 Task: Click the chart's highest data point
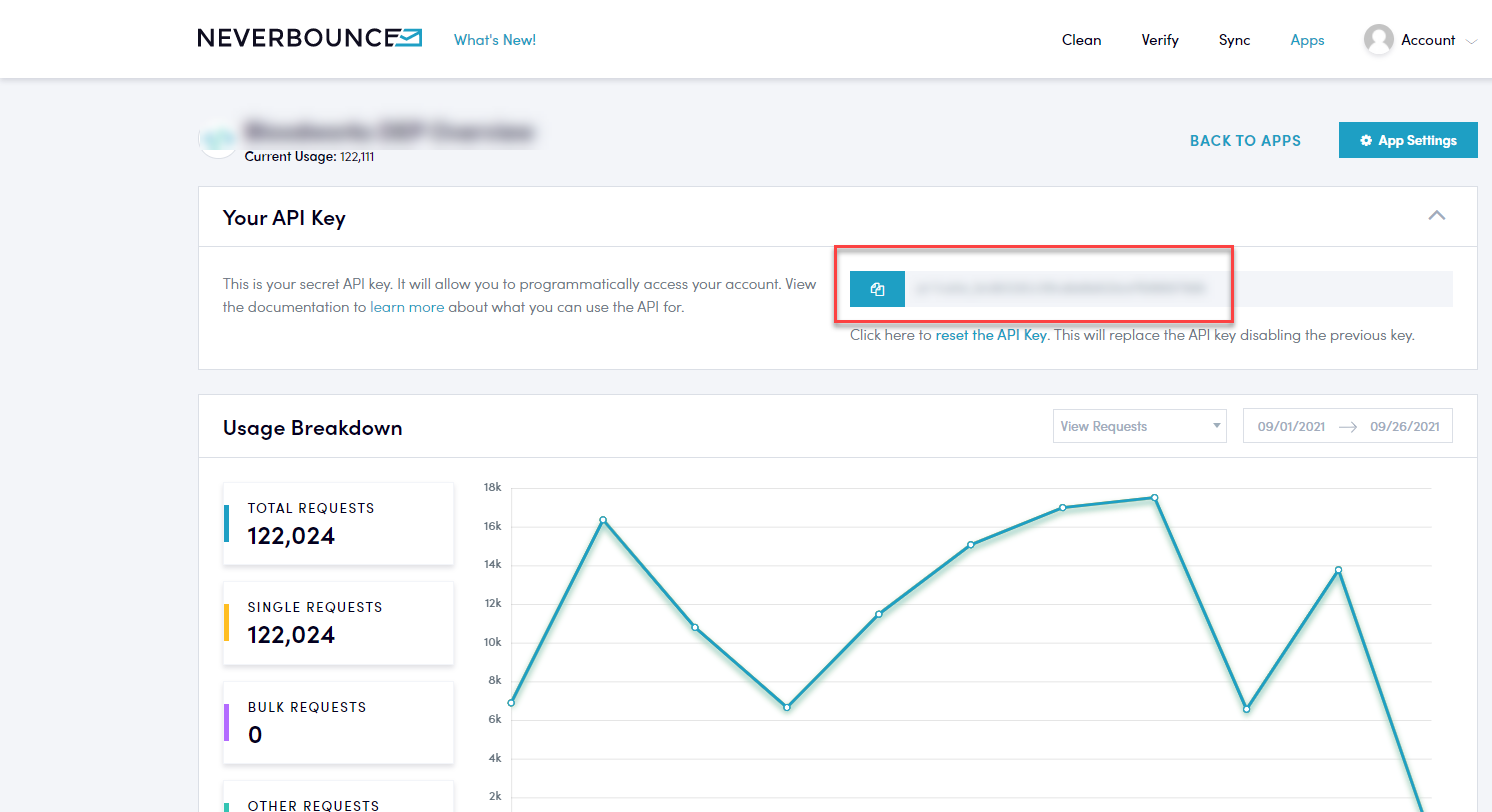coord(1154,498)
